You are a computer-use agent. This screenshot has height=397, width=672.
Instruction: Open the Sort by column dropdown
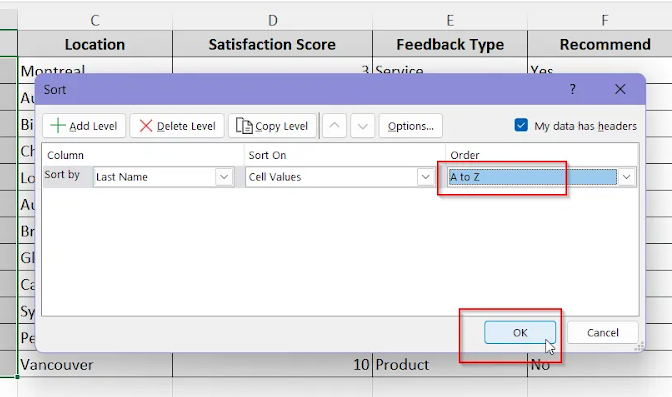[224, 177]
